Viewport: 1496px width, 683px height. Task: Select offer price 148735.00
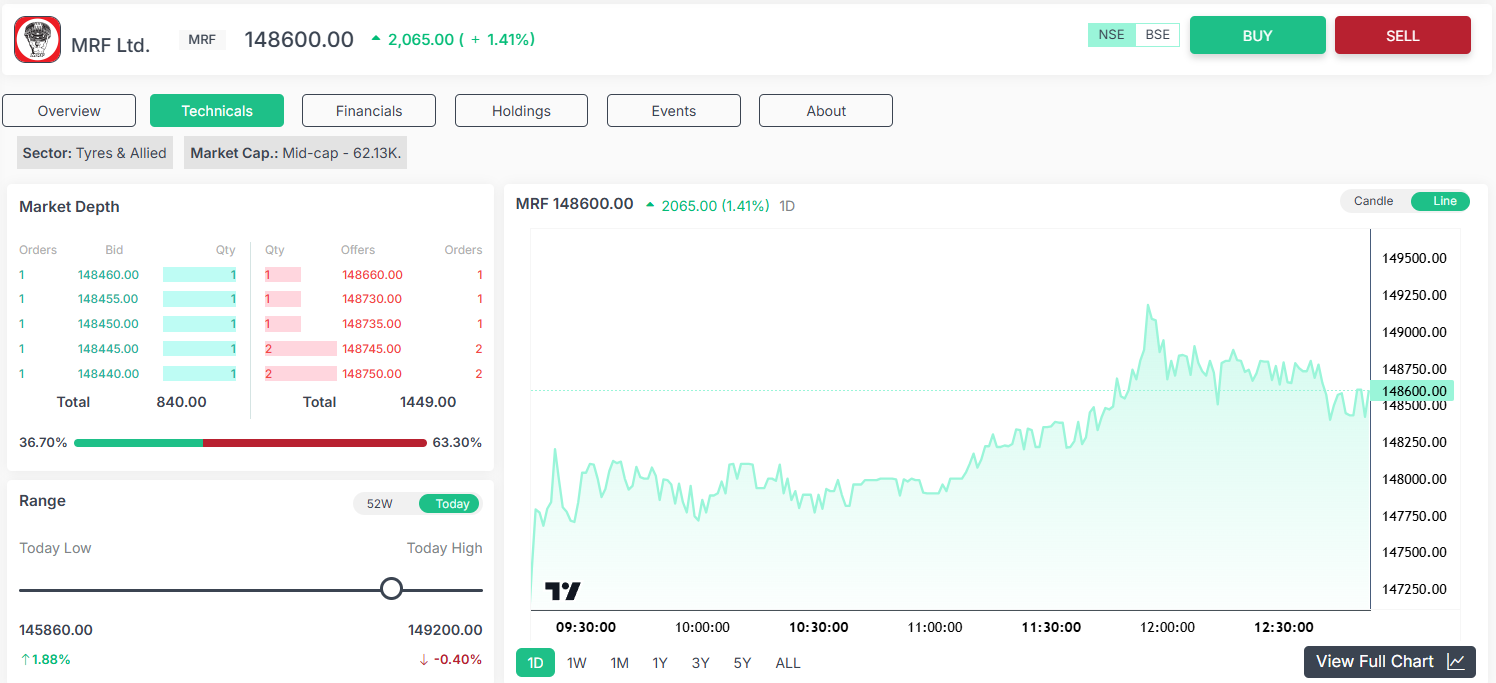(x=372, y=324)
